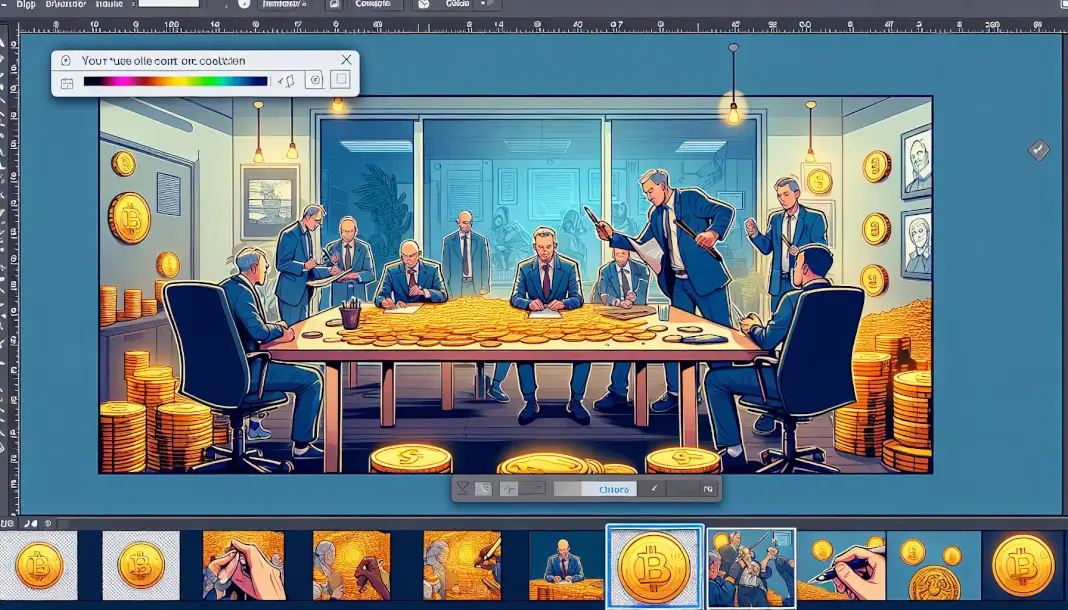Click the grid icon left of color spectrum
This screenshot has height=610, width=1068.
(x=66, y=82)
